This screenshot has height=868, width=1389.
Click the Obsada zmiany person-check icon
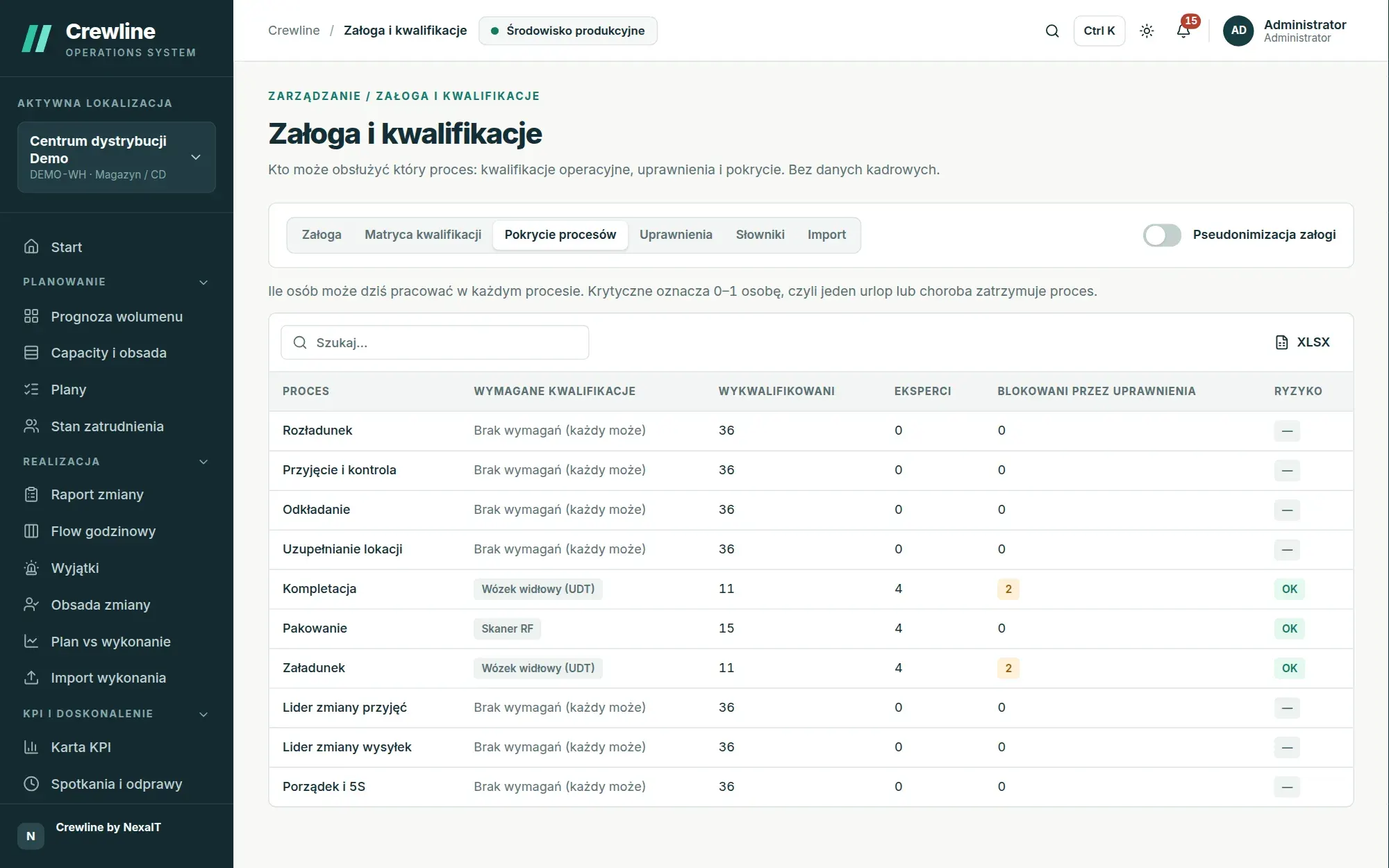31,605
